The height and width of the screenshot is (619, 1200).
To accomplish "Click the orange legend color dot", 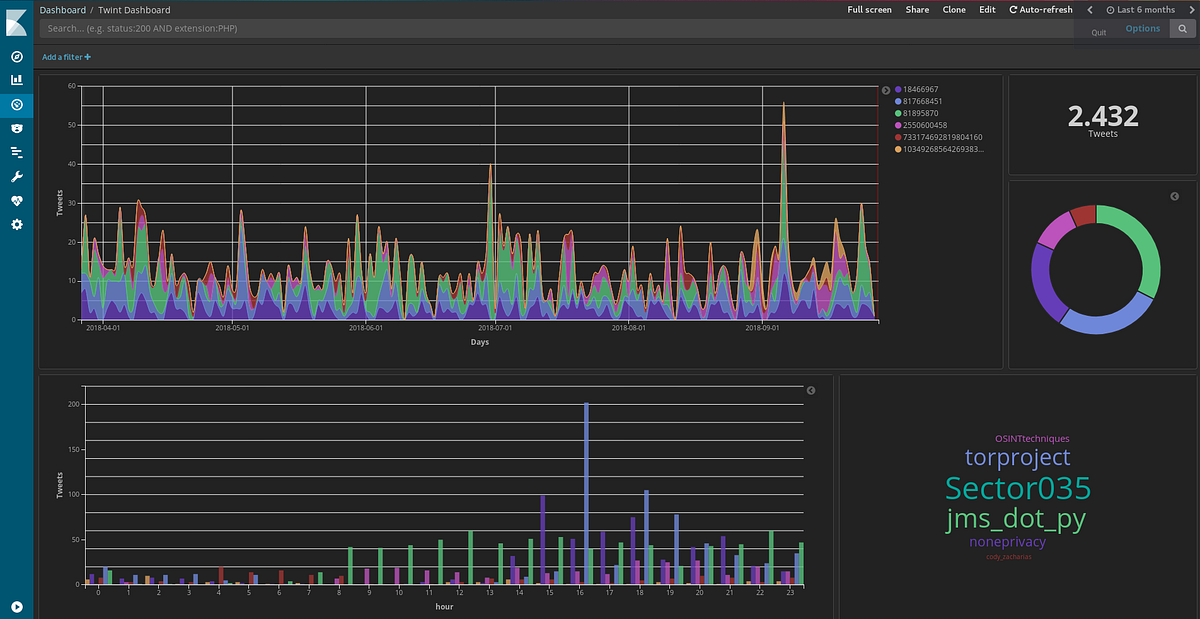I will coord(899,149).
